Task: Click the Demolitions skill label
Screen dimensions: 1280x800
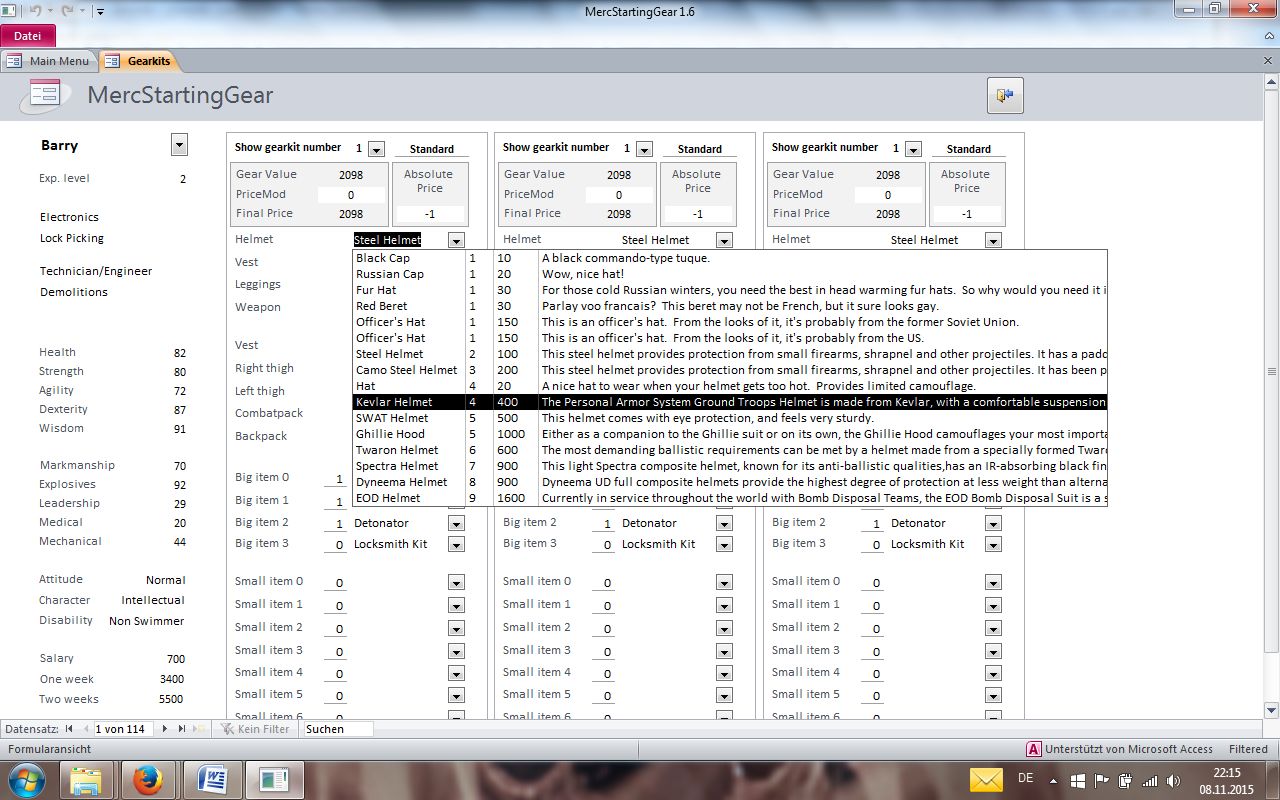Action: (74, 292)
